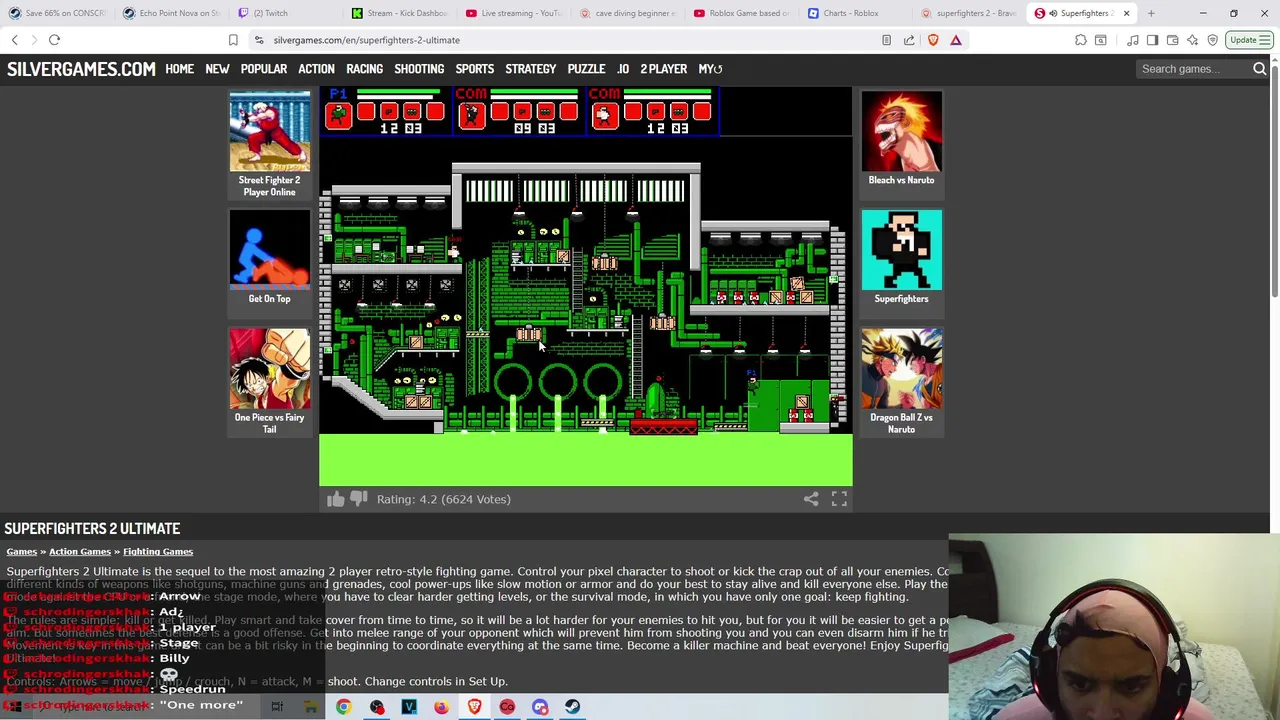Open the RACING category
1280x720 pixels.
(364, 69)
